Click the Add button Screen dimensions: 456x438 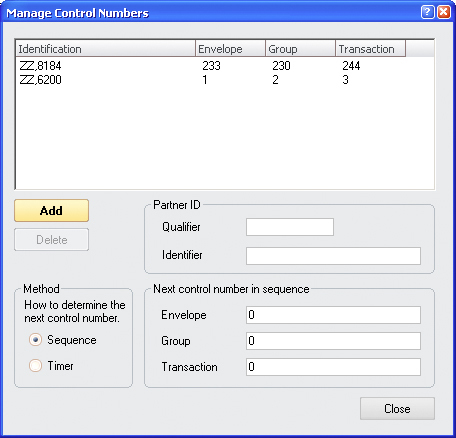point(51,211)
